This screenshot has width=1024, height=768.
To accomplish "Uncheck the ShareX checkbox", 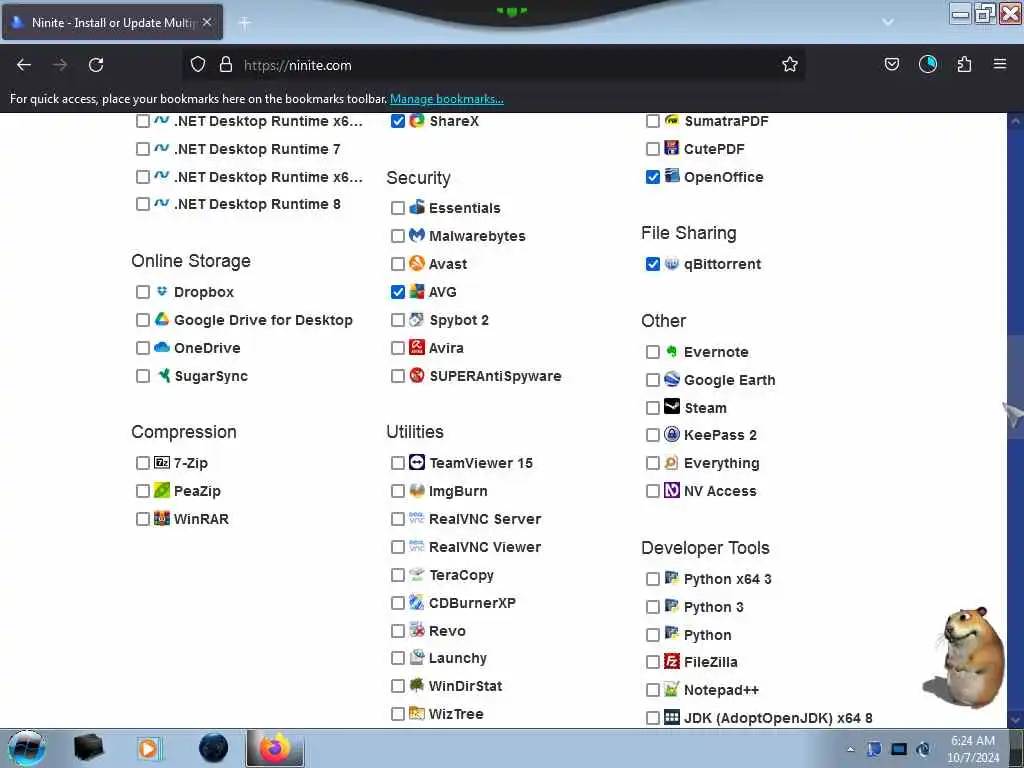I will click(x=398, y=121).
